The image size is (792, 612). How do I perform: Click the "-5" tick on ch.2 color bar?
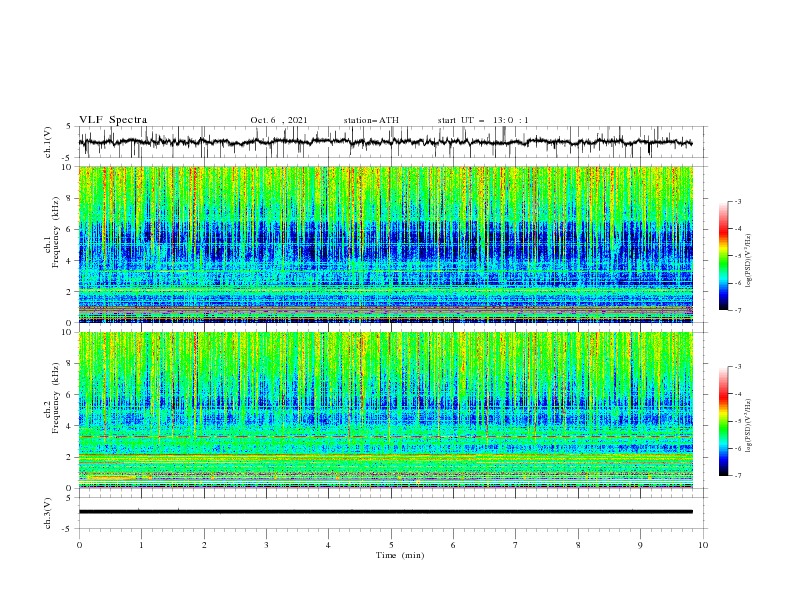tap(737, 421)
